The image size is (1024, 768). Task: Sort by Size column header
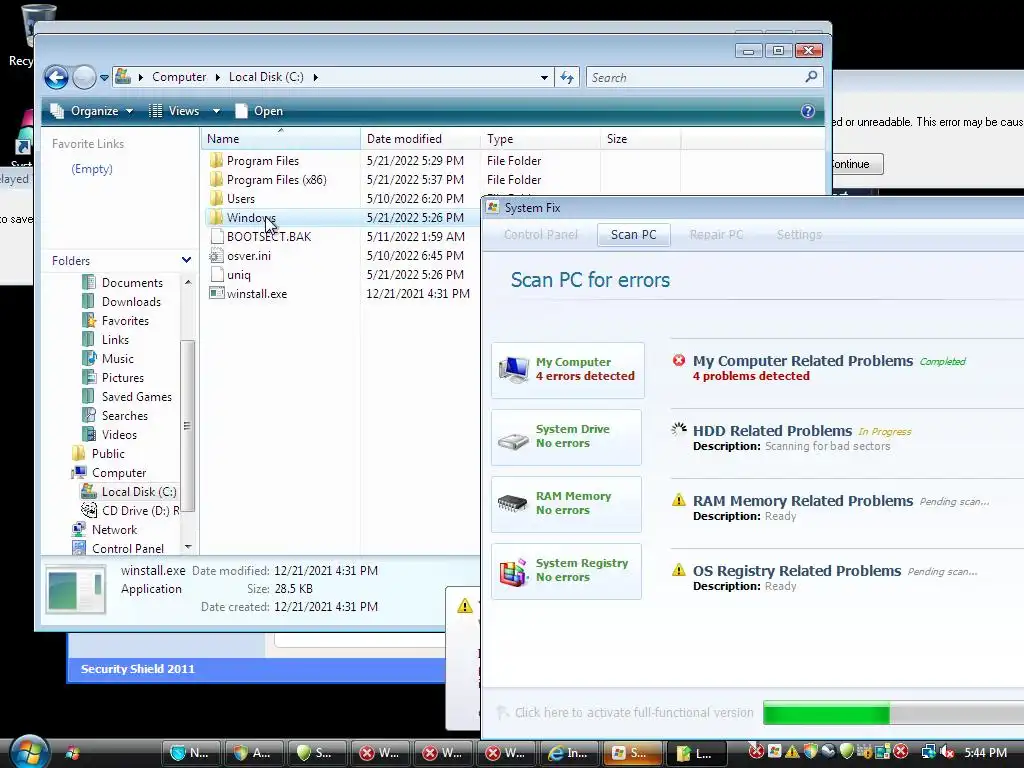tap(640, 138)
